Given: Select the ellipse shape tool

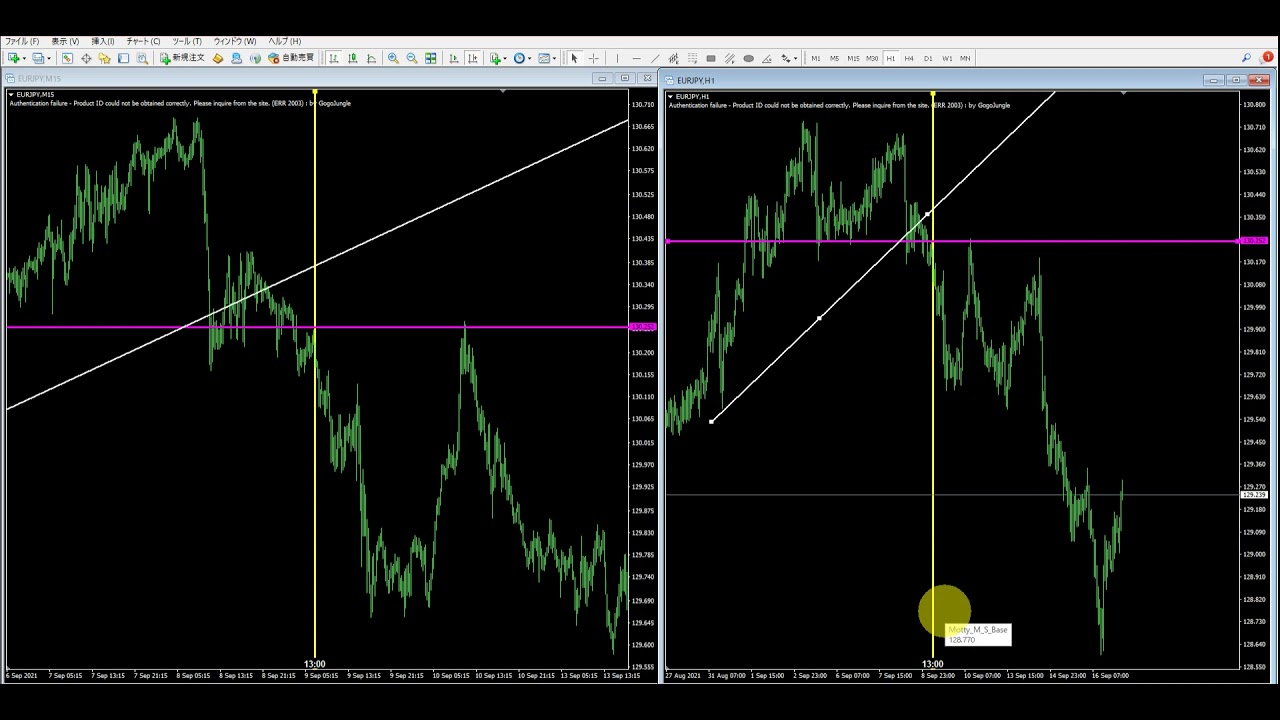Looking at the screenshot, I should pos(748,58).
